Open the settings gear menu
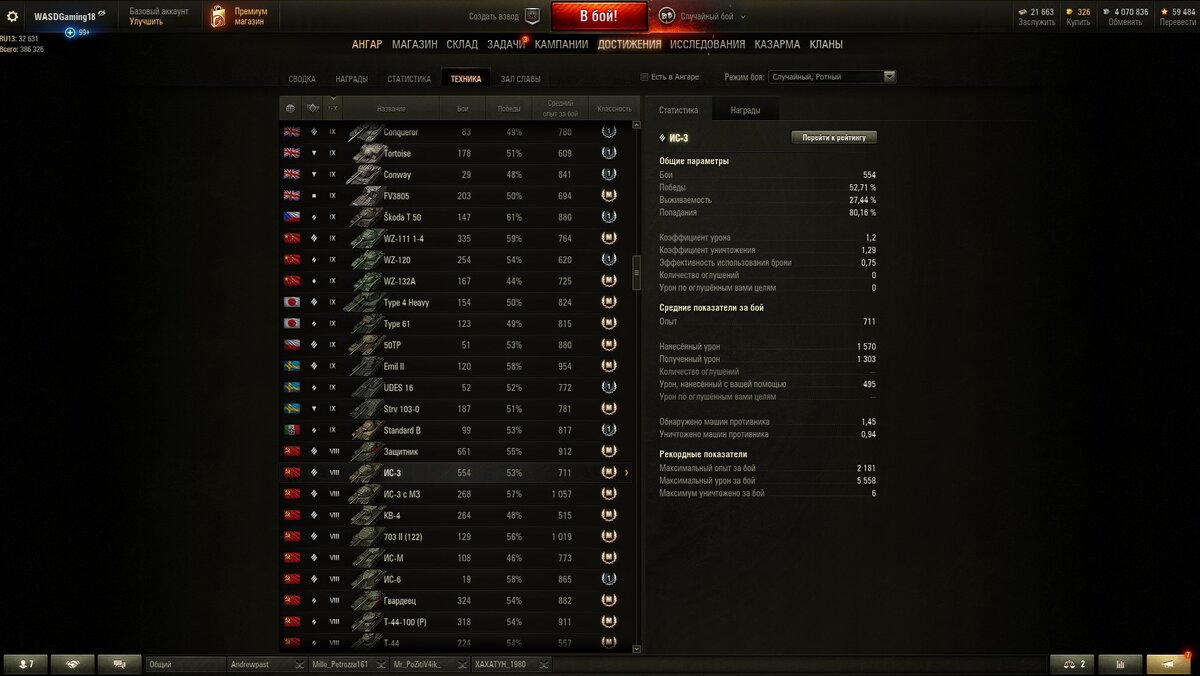 (x=13, y=16)
